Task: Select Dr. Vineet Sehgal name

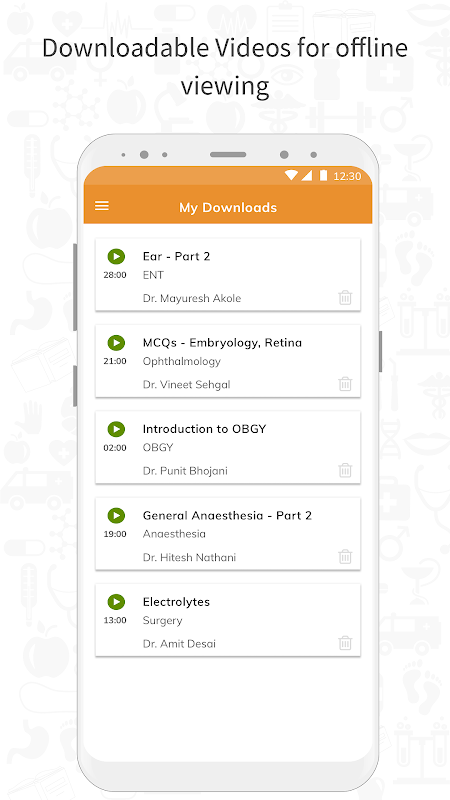Action: (187, 385)
